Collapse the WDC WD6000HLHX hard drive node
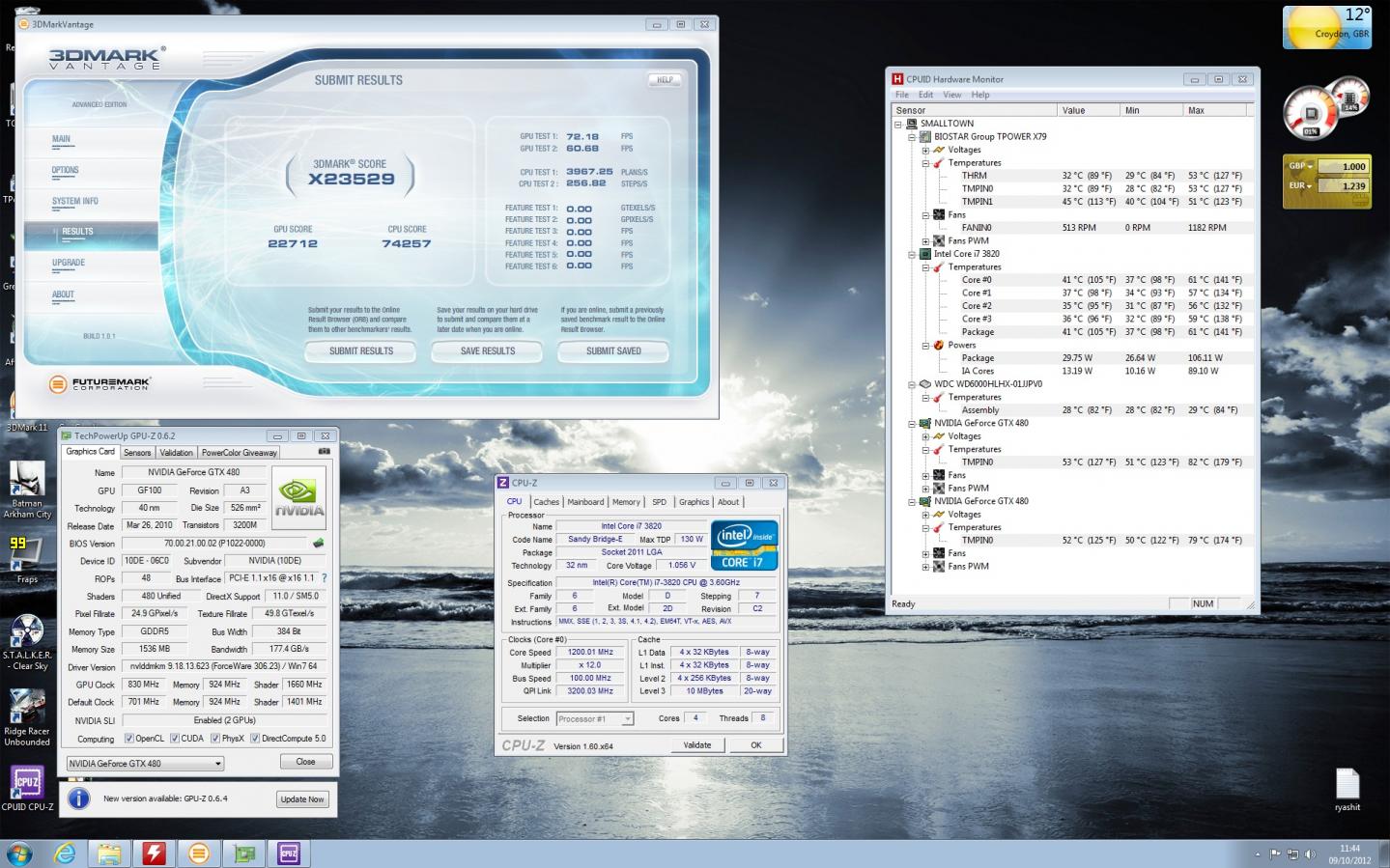 912,384
